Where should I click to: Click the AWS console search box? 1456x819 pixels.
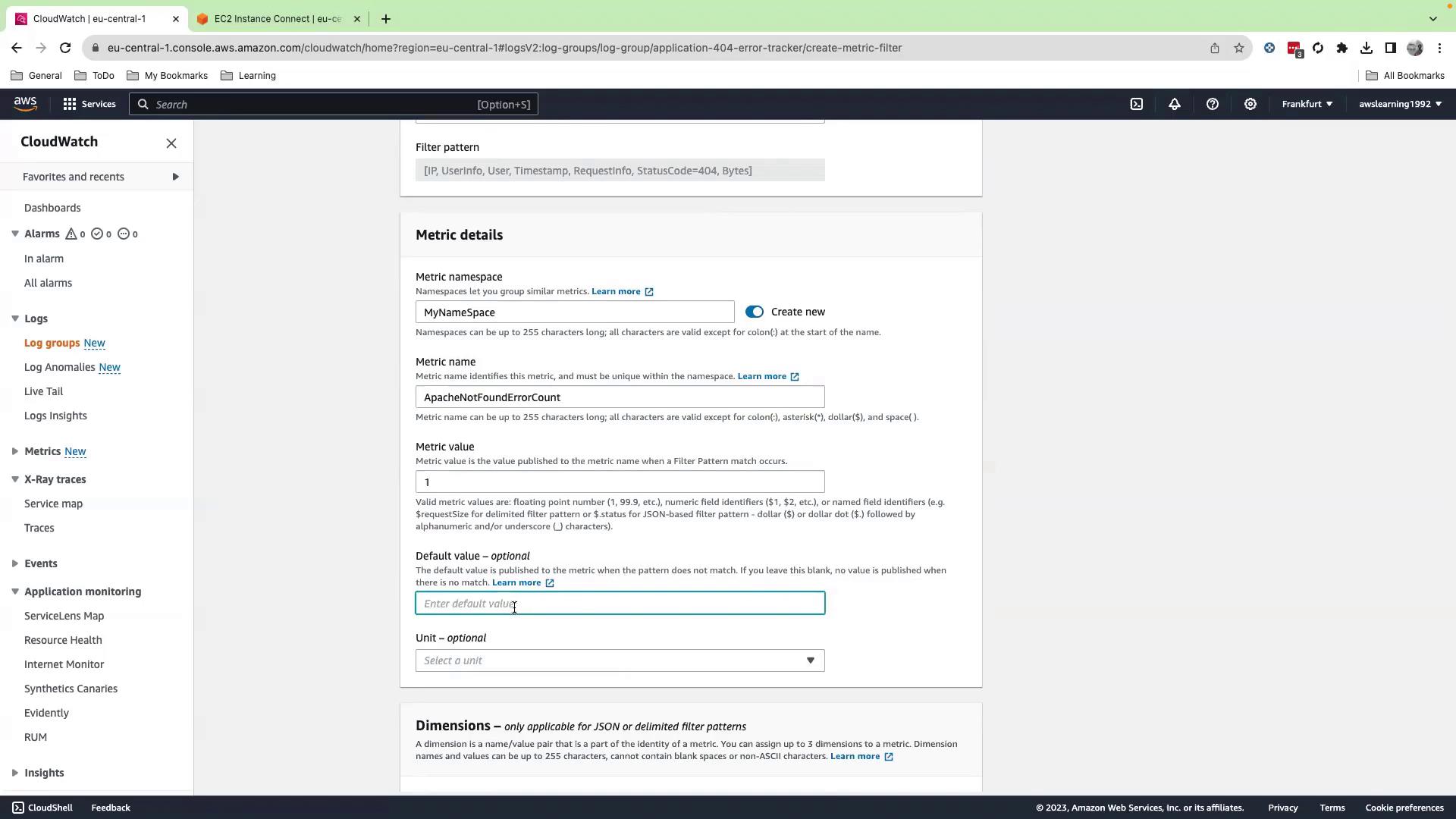tap(334, 104)
